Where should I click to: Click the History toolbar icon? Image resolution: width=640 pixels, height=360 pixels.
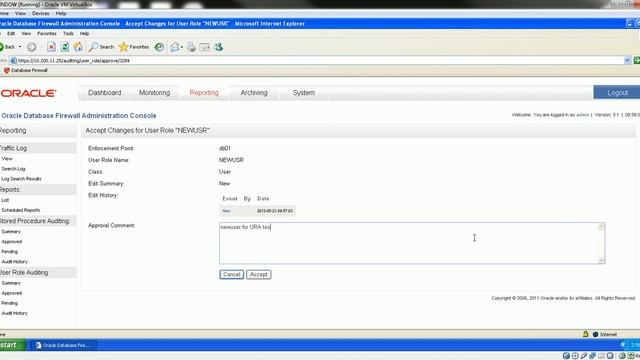(x=159, y=47)
